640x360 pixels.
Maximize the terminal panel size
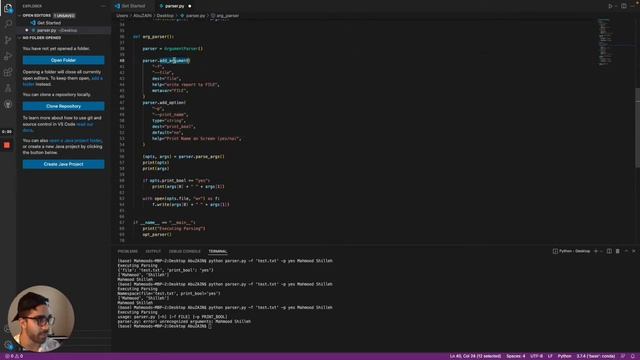coord(626,251)
